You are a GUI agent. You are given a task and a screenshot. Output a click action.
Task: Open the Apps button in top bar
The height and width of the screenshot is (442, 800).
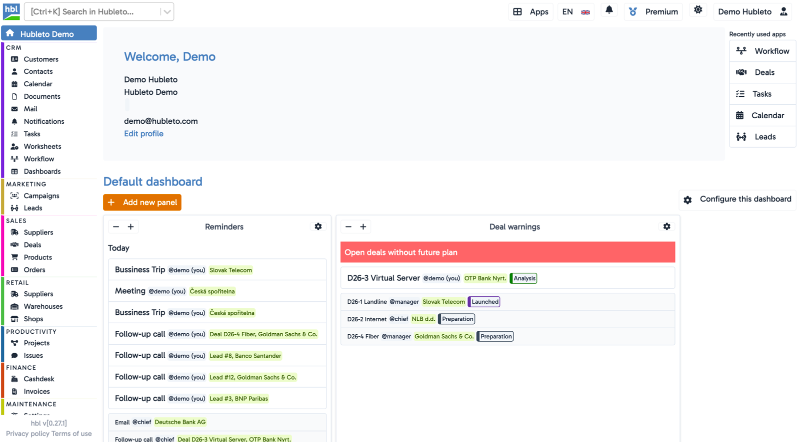(531, 12)
